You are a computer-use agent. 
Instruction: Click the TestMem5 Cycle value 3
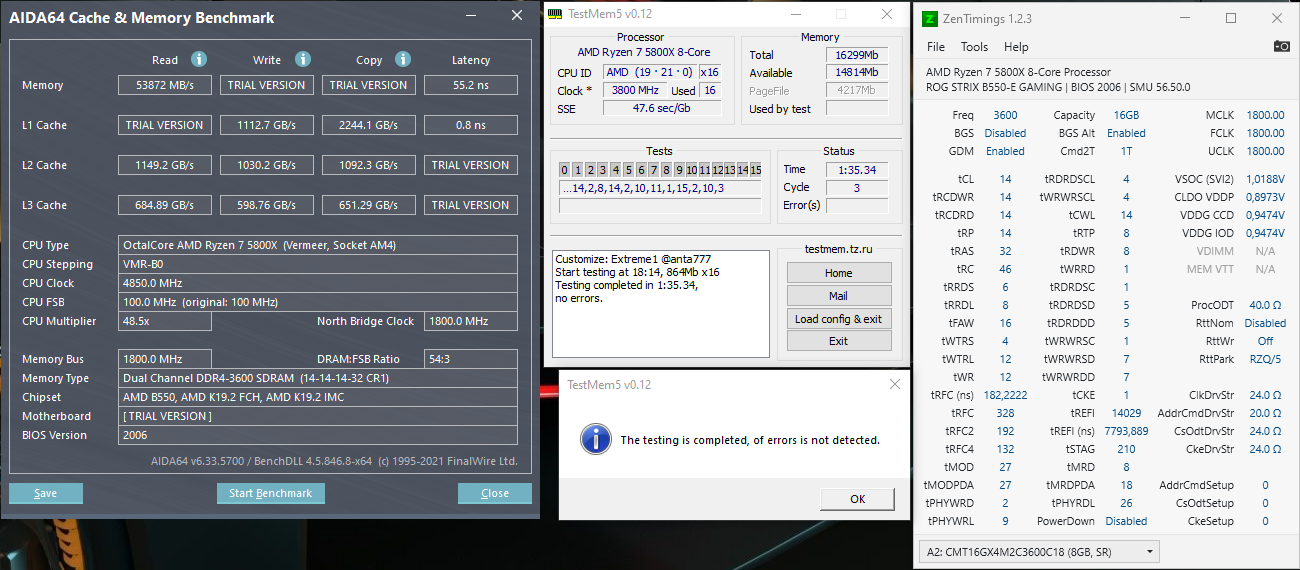(x=857, y=188)
